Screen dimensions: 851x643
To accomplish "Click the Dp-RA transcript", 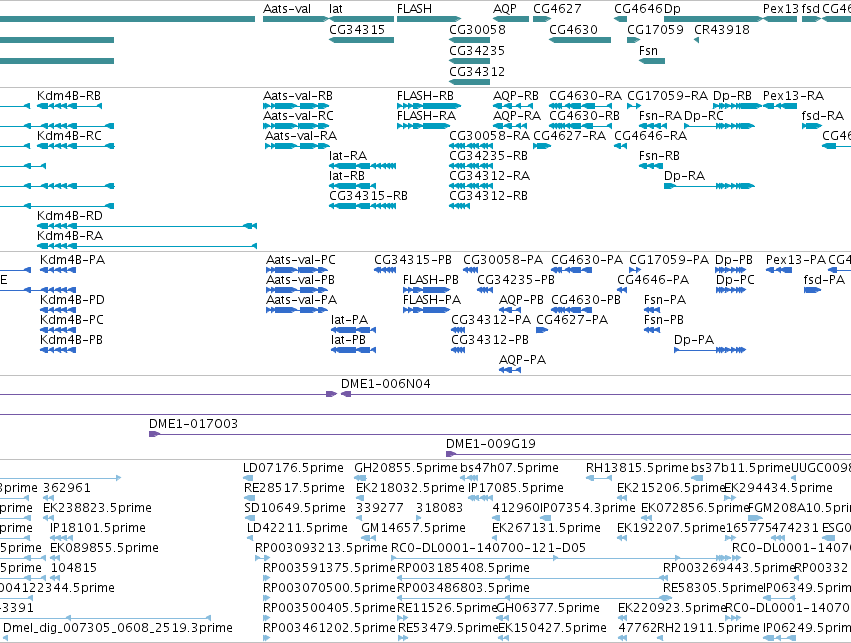I will [709, 186].
